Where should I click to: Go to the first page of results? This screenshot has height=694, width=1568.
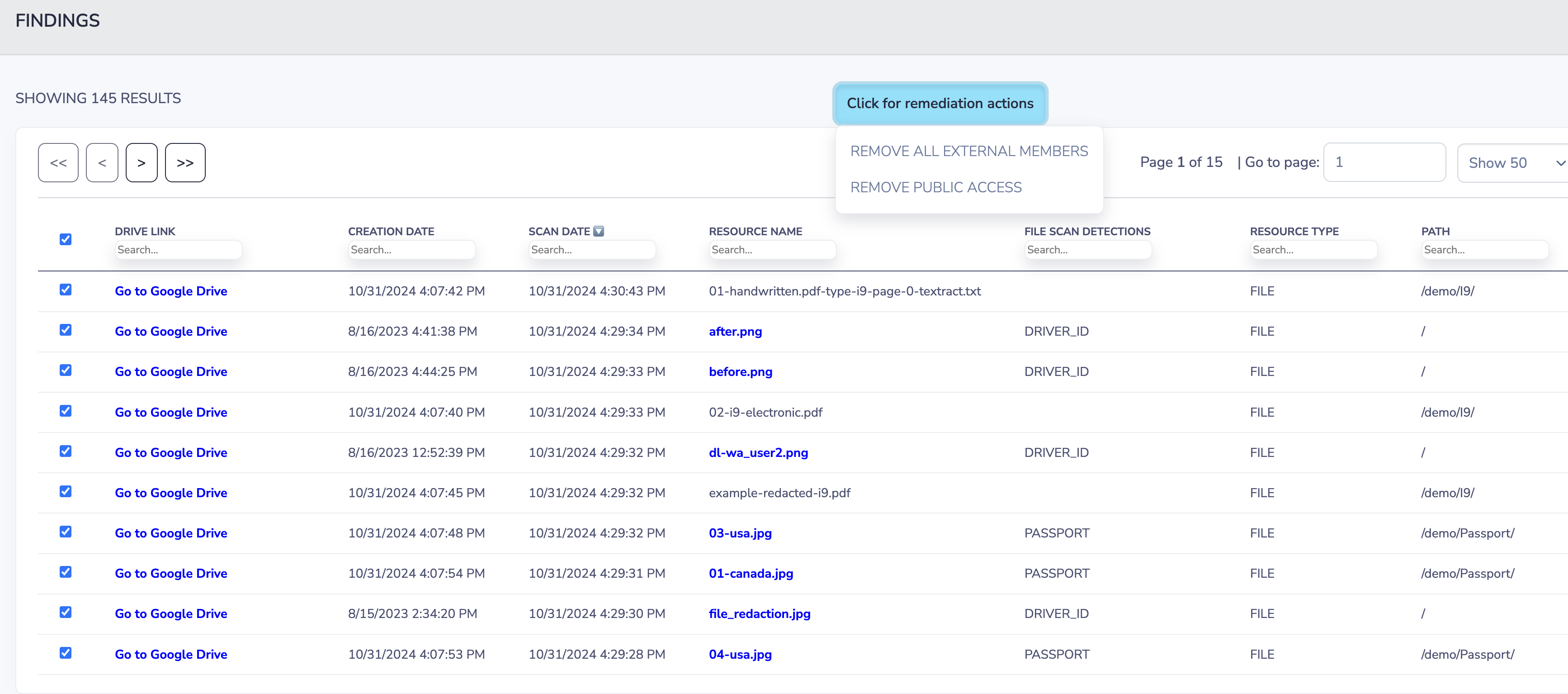click(58, 163)
